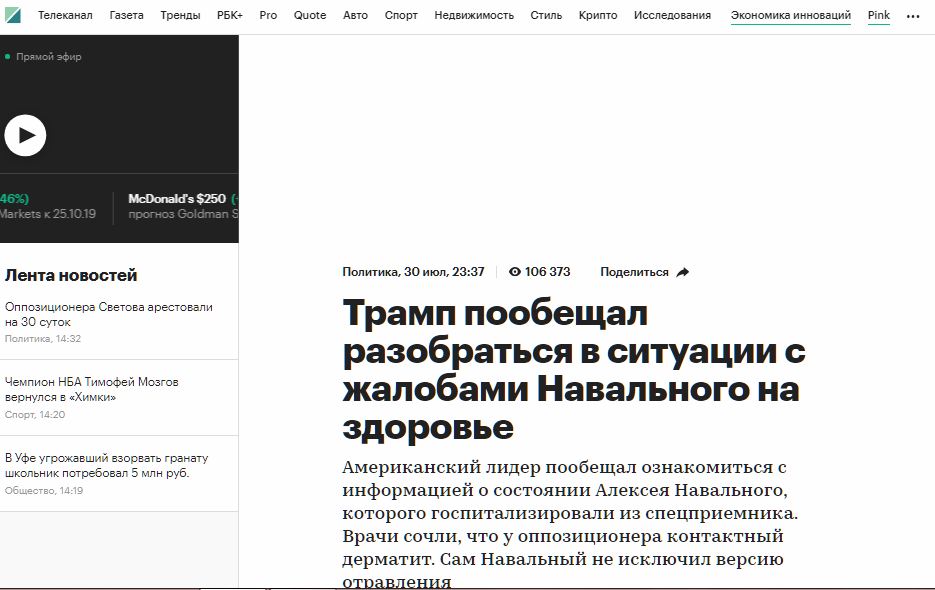Select the Quote menu item
This screenshot has width=935, height=590.
tap(310, 16)
